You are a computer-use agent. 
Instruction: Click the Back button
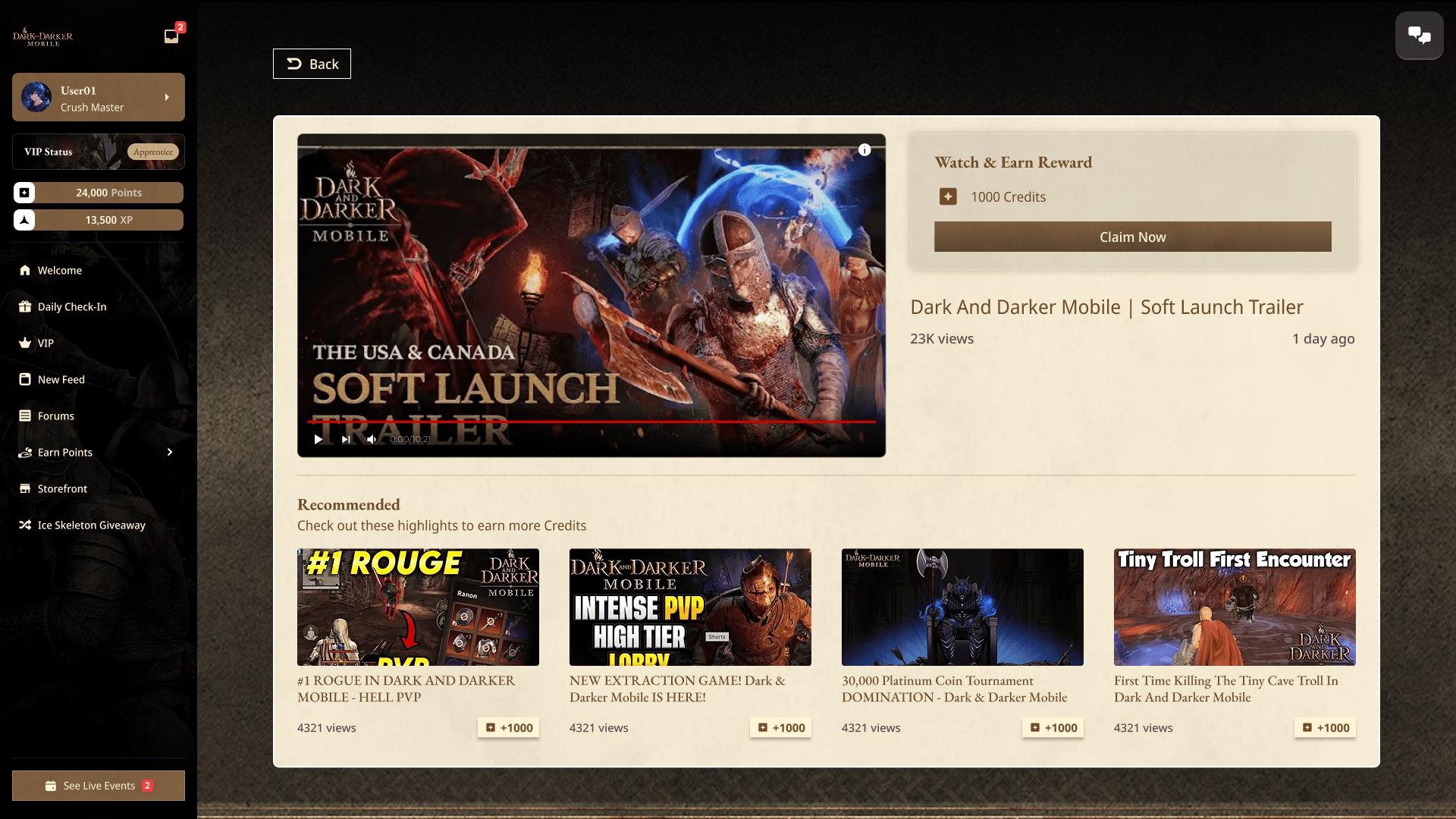point(312,64)
